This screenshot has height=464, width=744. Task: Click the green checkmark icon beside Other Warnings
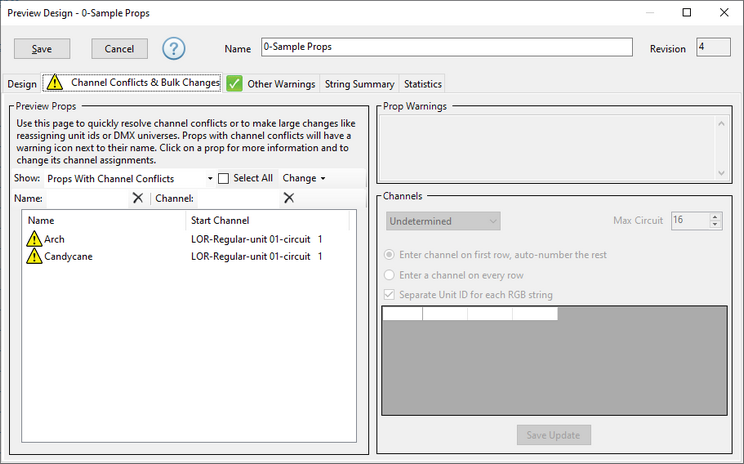(234, 84)
